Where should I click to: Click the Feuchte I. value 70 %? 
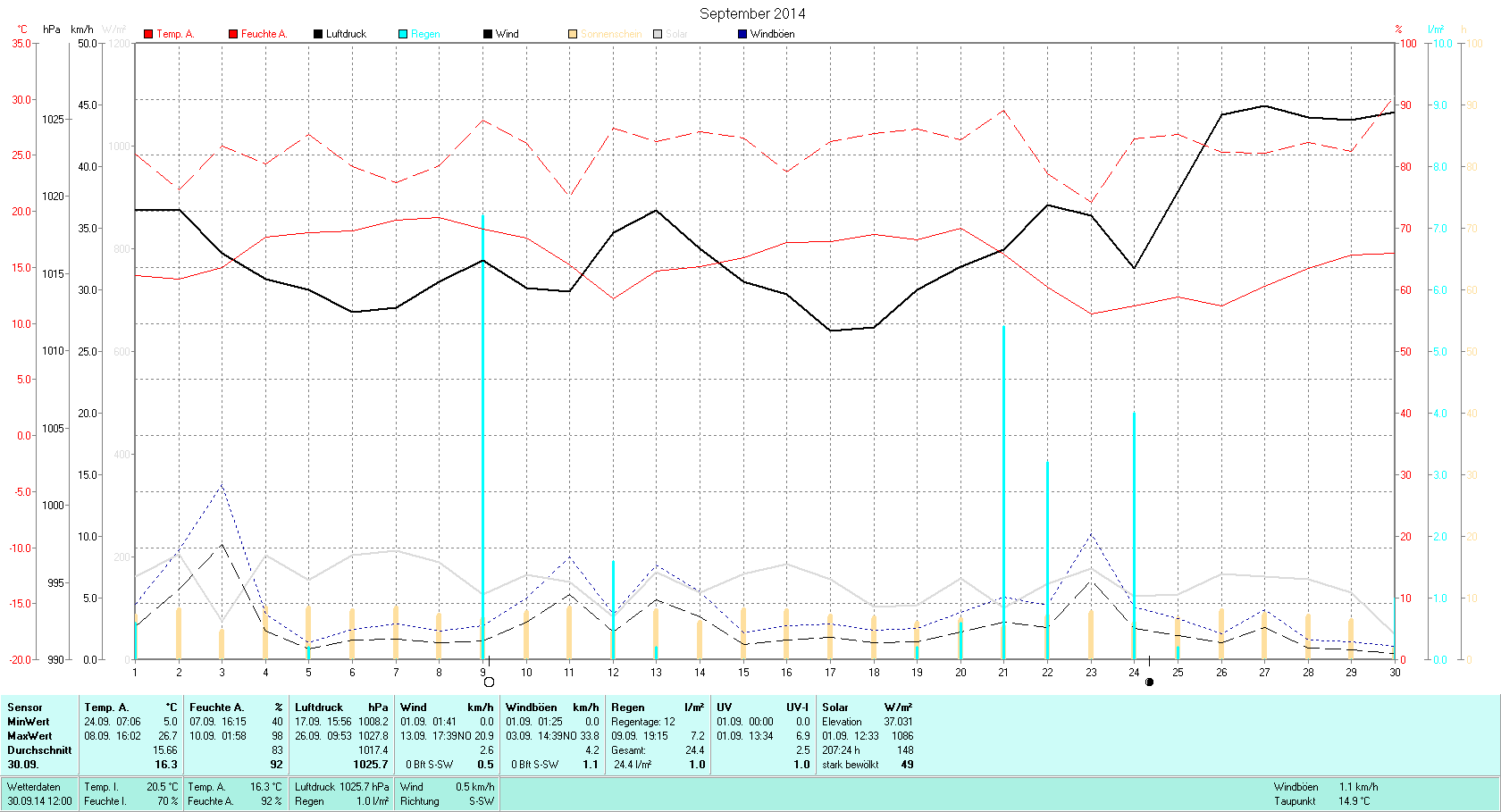168,801
